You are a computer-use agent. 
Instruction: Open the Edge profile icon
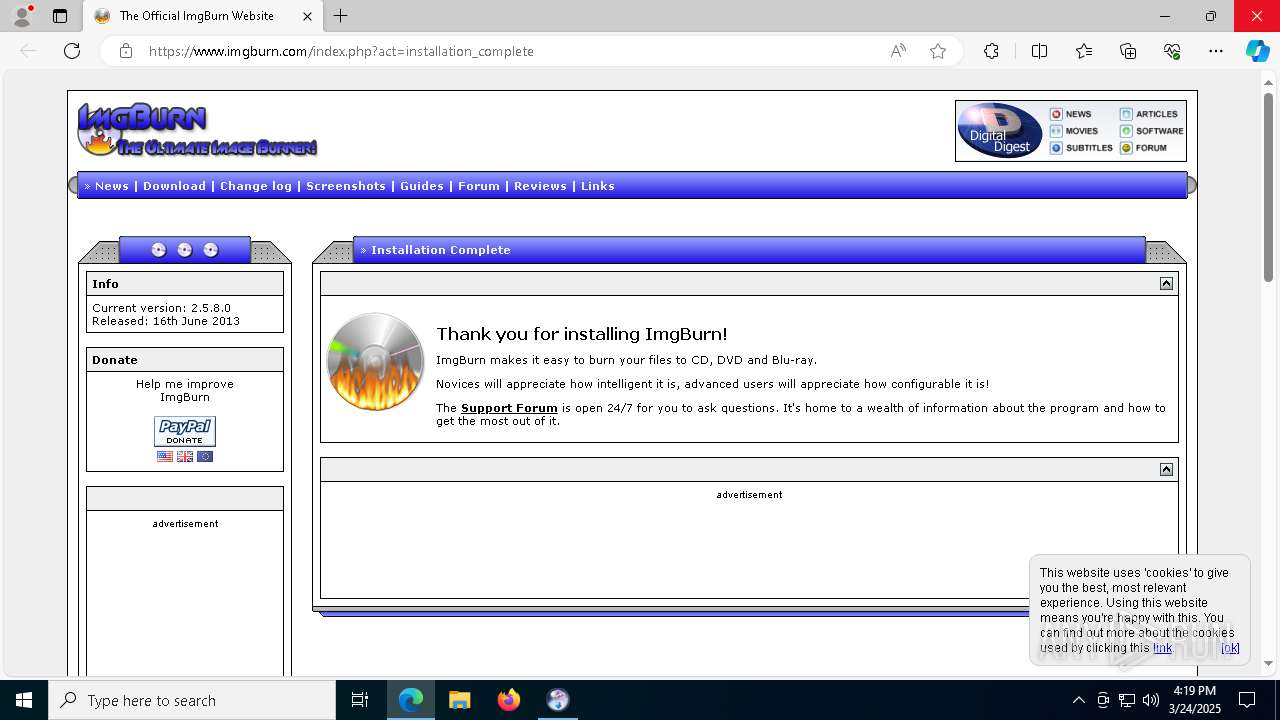[22, 16]
